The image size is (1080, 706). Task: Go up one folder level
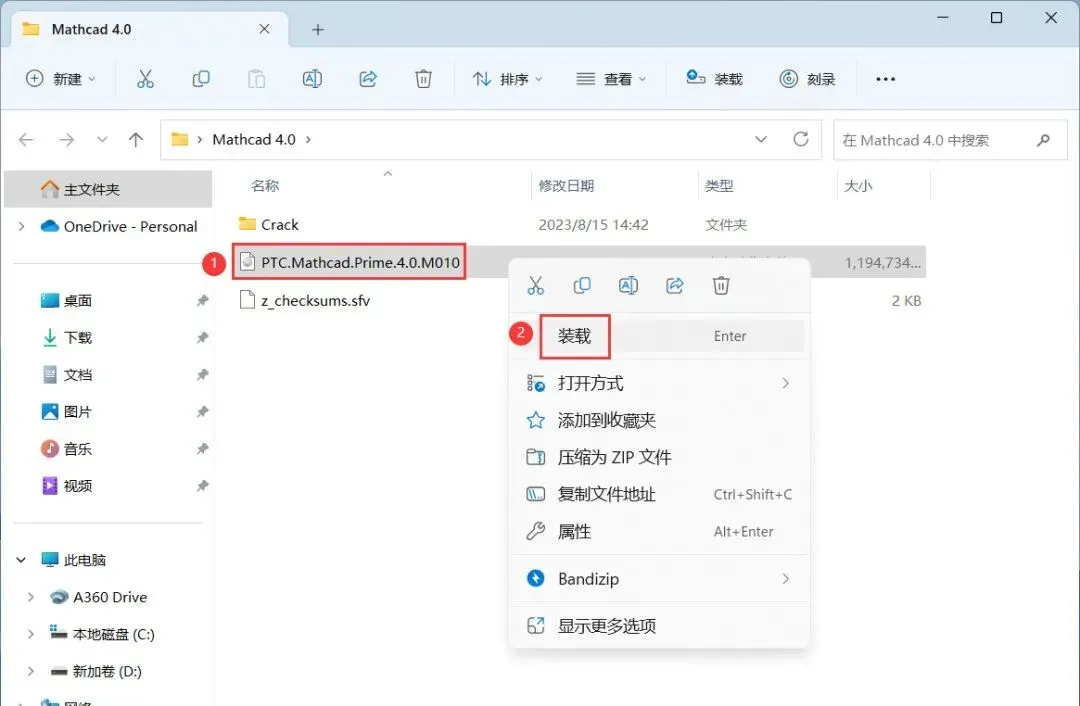point(136,140)
